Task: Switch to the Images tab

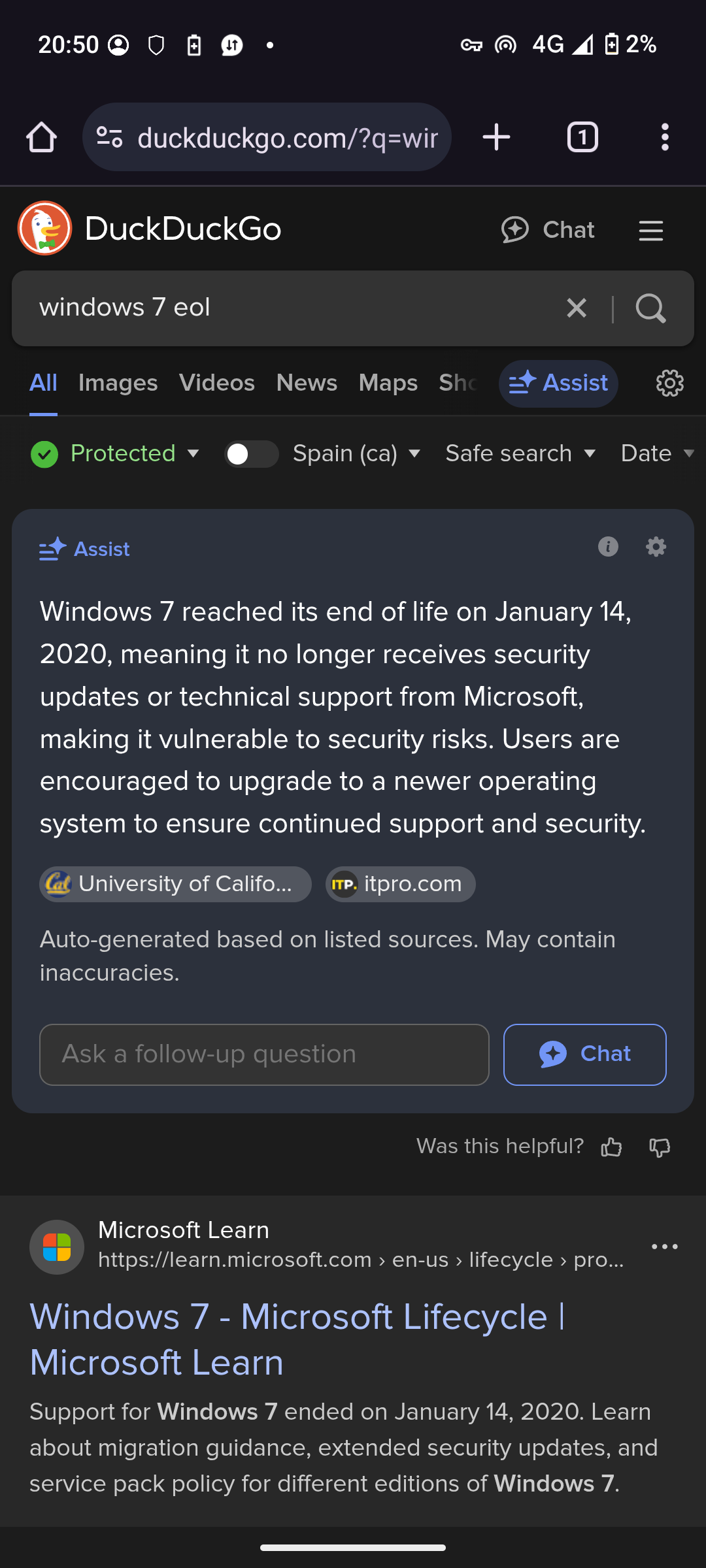Action: (118, 383)
